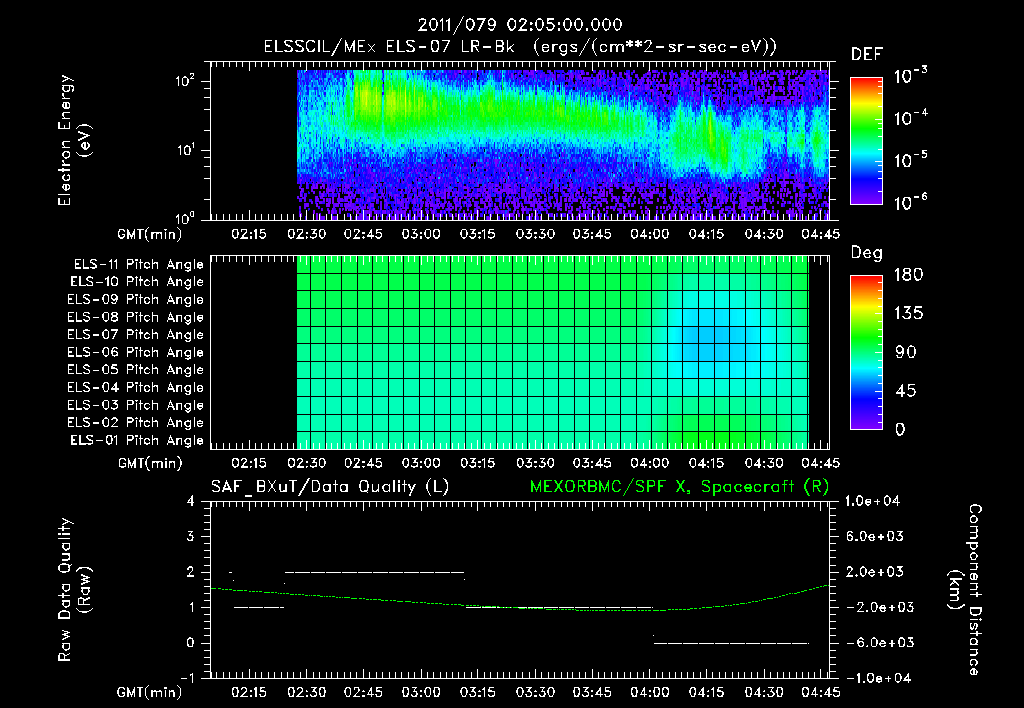Click the DEF color bar heading
Screen dimensions: 1024x708
[867, 55]
